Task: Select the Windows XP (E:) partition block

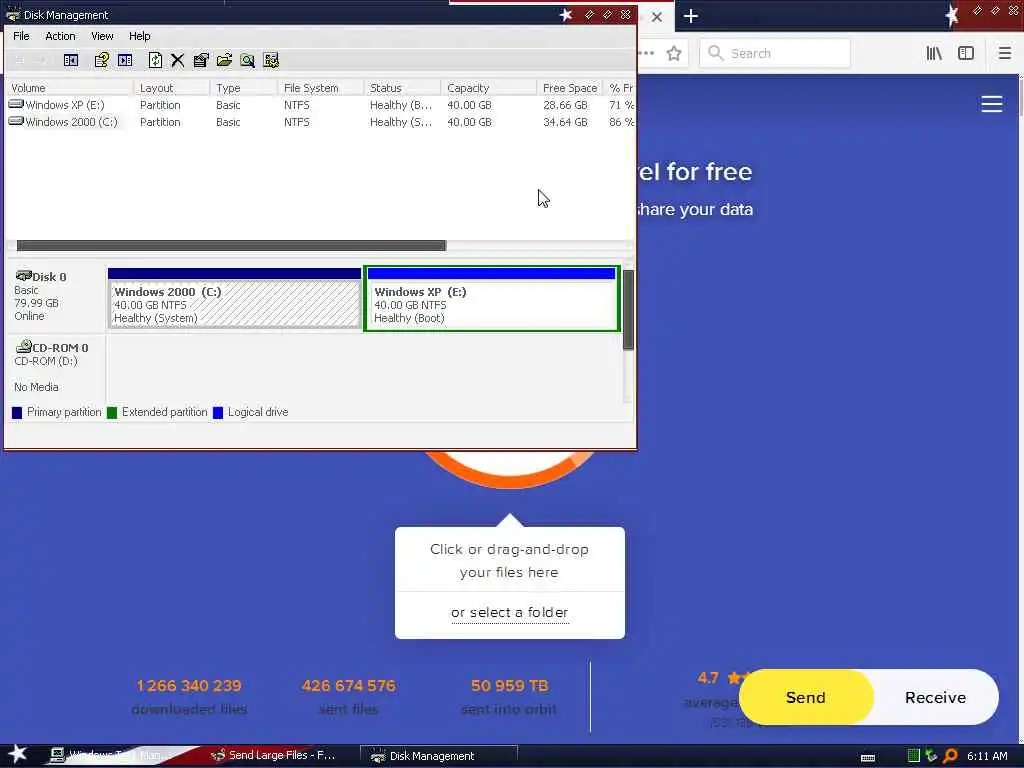Action: coord(492,298)
